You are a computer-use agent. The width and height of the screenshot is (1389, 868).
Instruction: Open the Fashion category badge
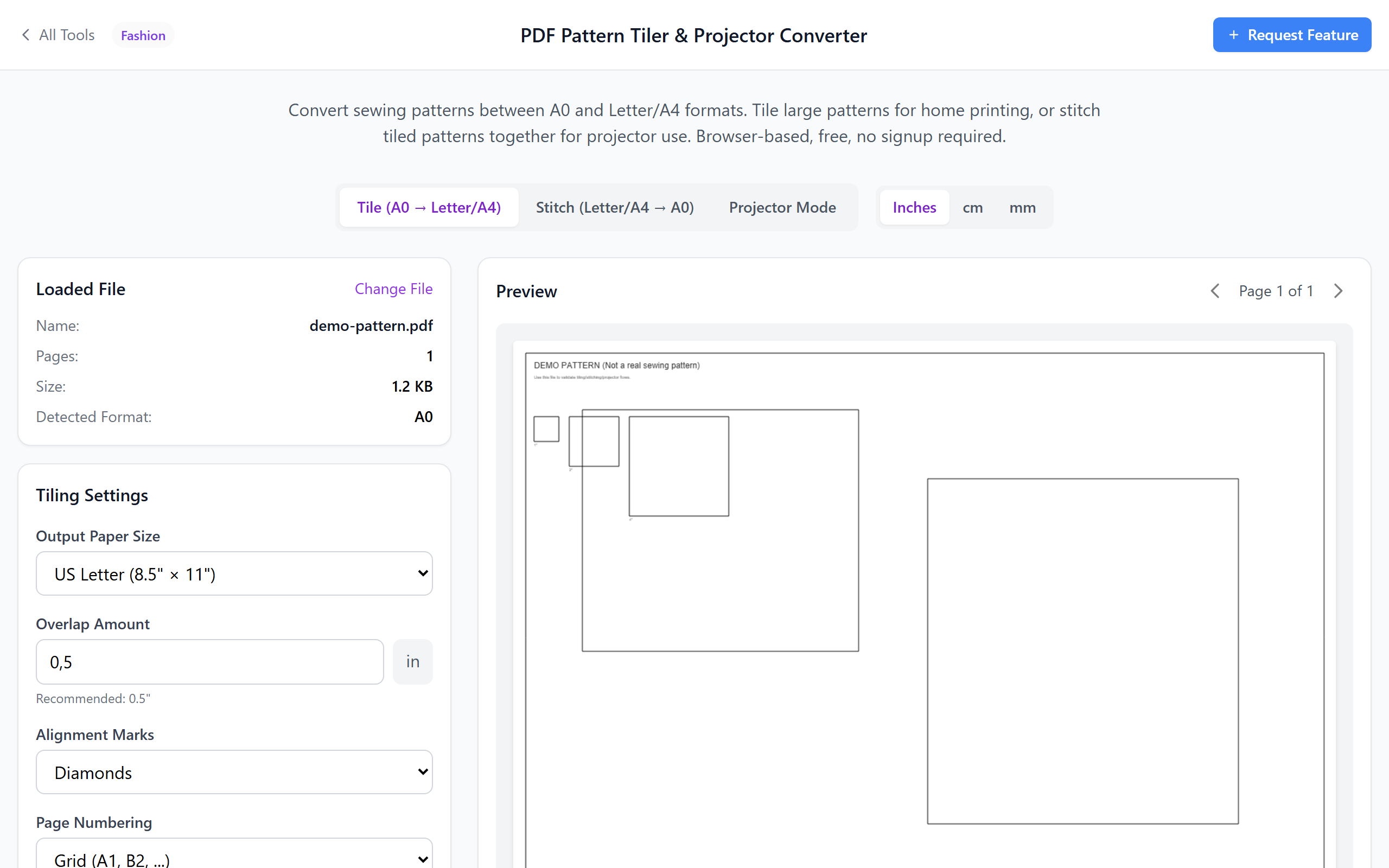(142, 34)
